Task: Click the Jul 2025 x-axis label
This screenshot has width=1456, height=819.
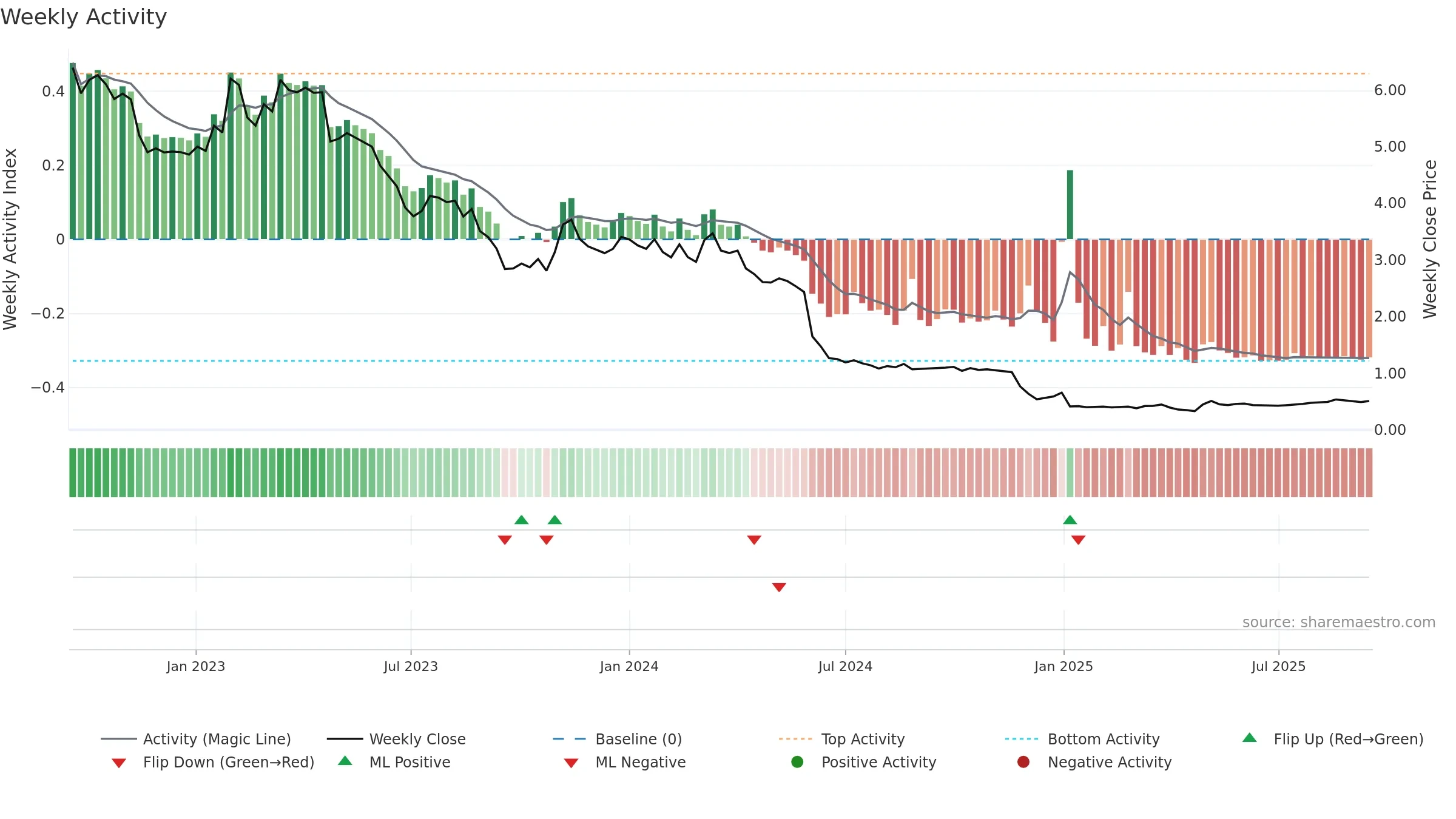Action: point(1278,666)
